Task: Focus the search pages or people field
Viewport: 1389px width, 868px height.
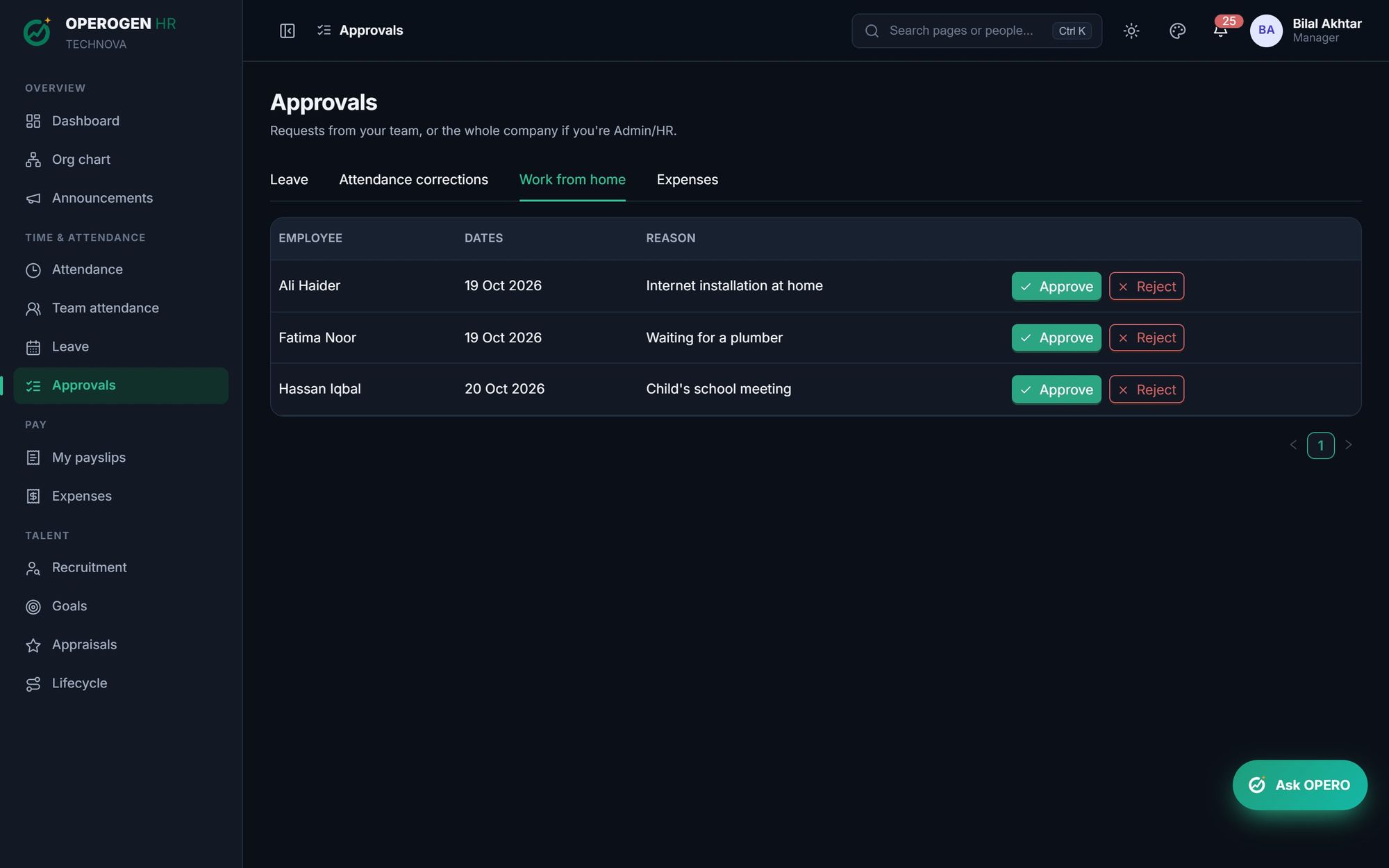Action: point(976,31)
